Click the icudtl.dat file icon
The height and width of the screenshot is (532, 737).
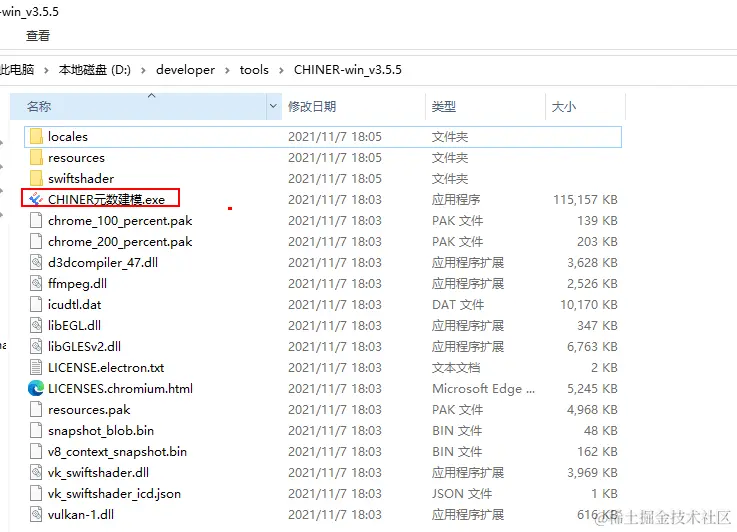coord(36,305)
